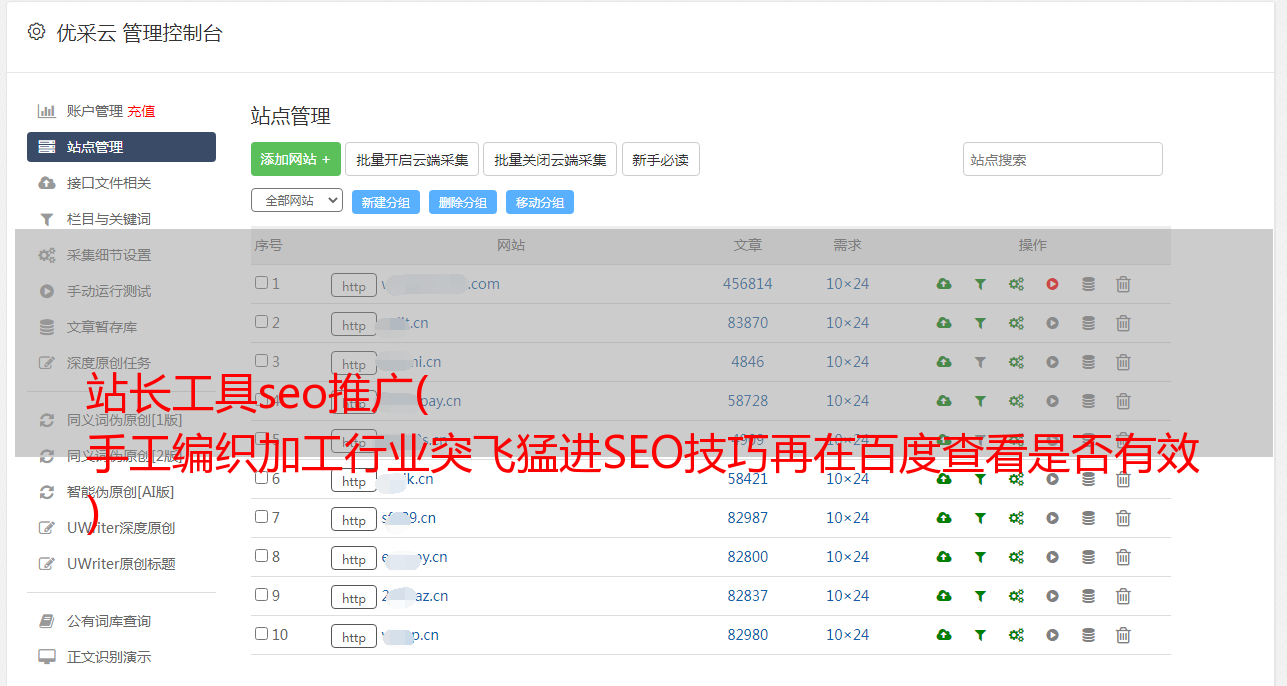The image size is (1287, 686).
Task: Open 智能伪原创[AI版] in the sidebar
Action: point(121,492)
